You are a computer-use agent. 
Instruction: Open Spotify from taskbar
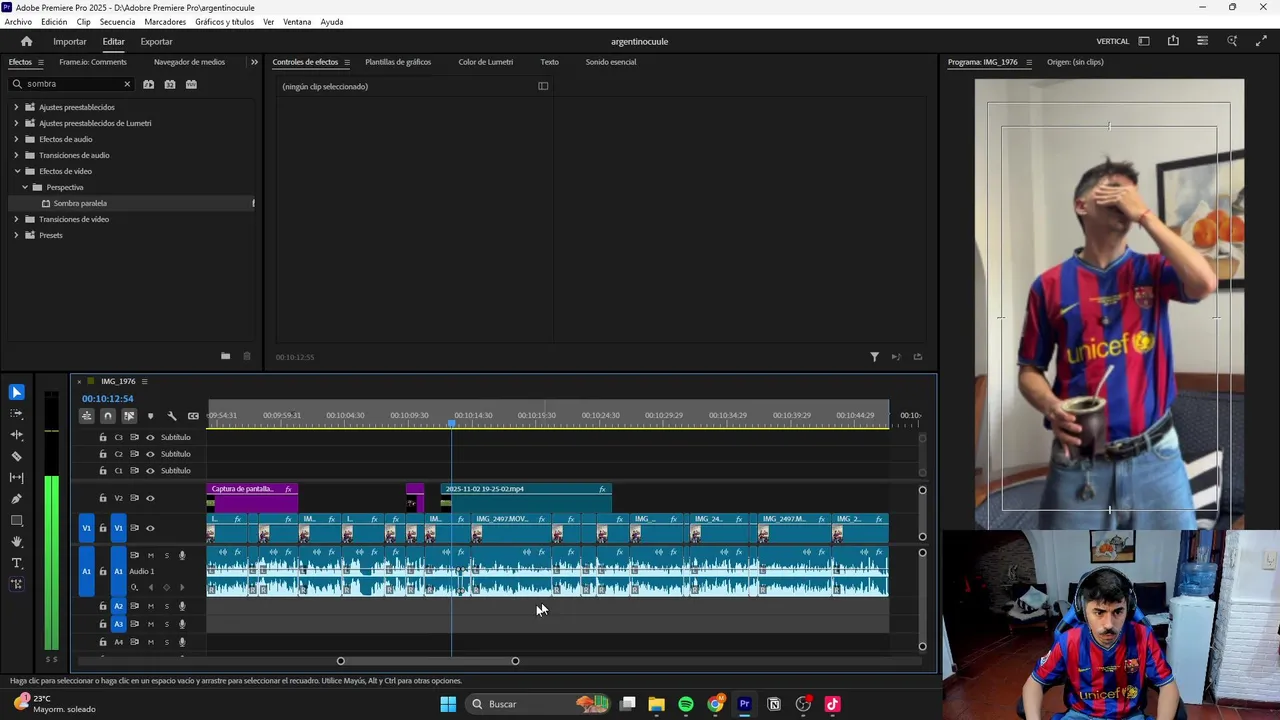coord(686,704)
